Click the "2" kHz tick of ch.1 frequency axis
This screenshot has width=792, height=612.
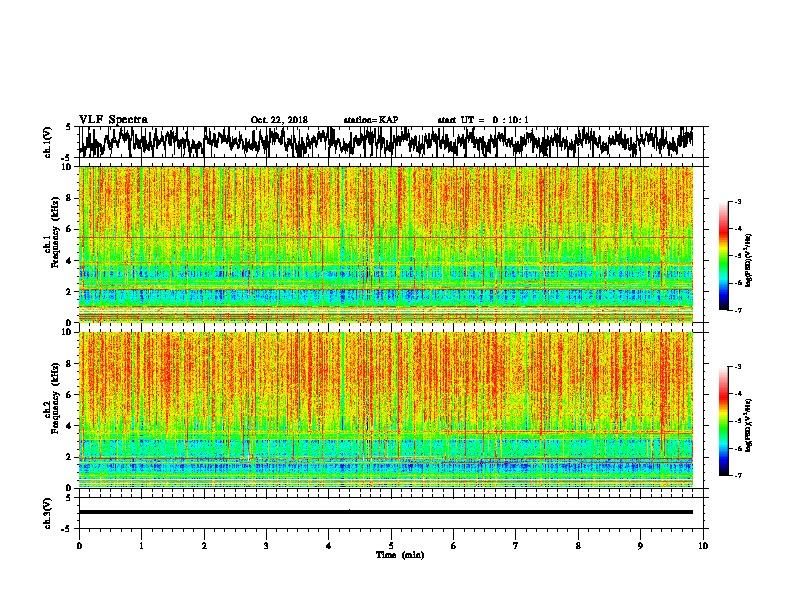coord(70,292)
